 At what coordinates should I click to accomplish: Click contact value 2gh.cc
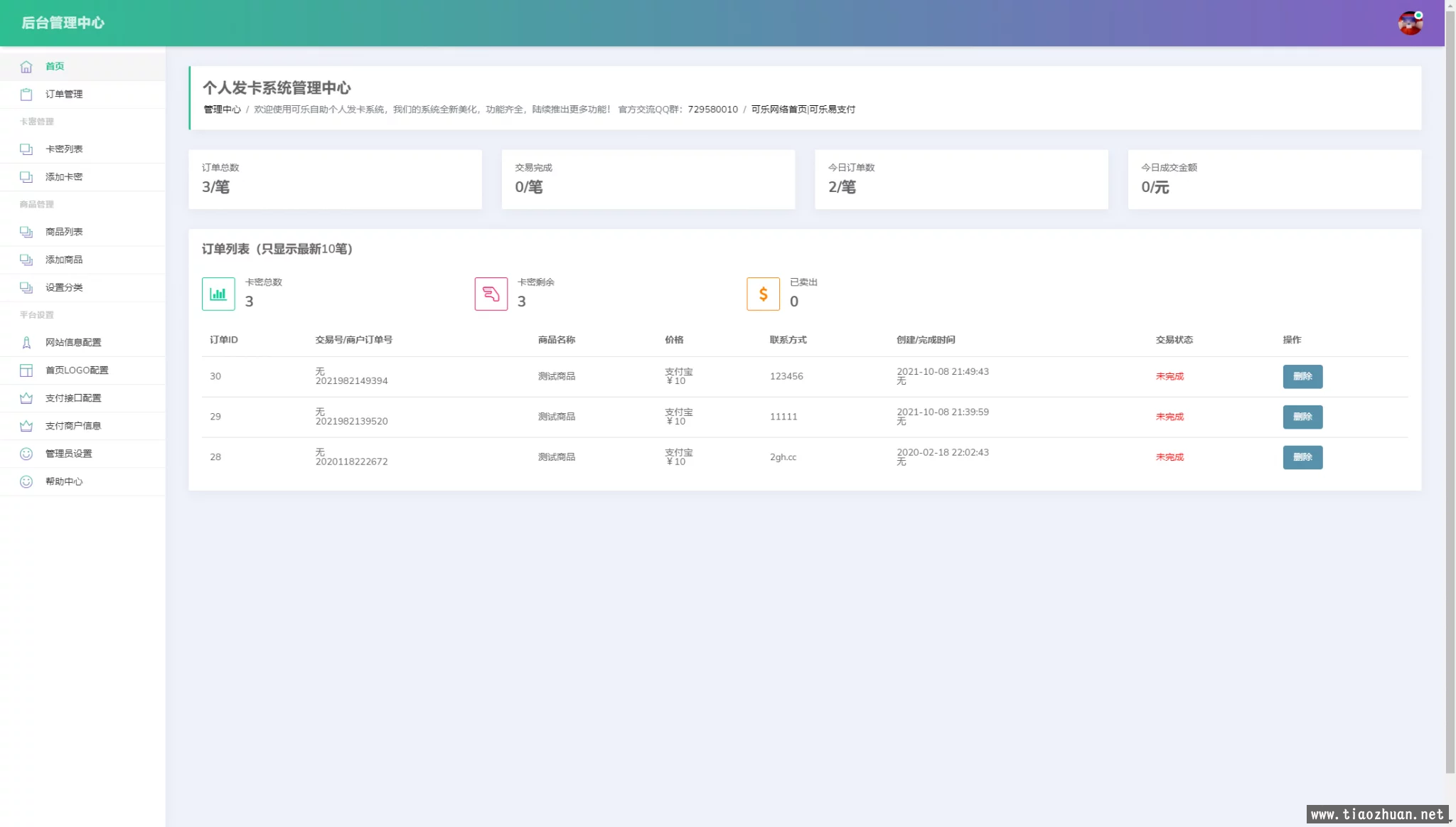pyautogui.click(x=783, y=457)
